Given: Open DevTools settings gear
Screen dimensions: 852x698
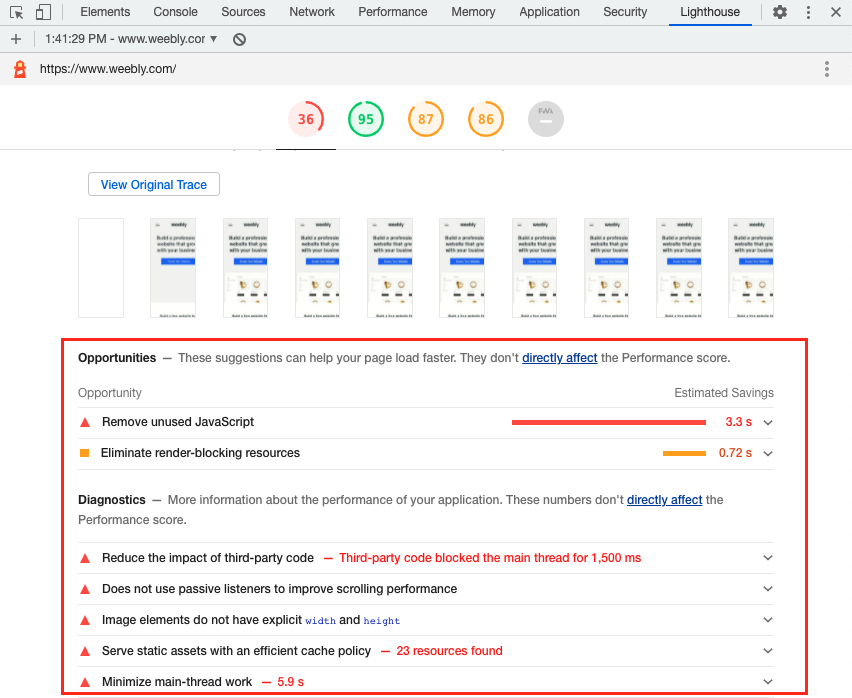Looking at the screenshot, I should [x=780, y=12].
